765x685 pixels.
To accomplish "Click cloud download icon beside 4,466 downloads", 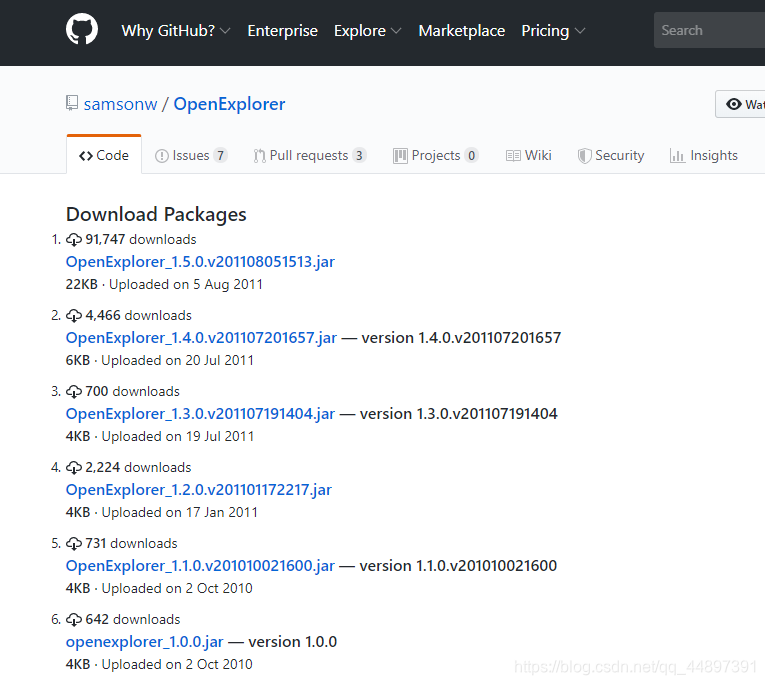I will pyautogui.click(x=74, y=316).
